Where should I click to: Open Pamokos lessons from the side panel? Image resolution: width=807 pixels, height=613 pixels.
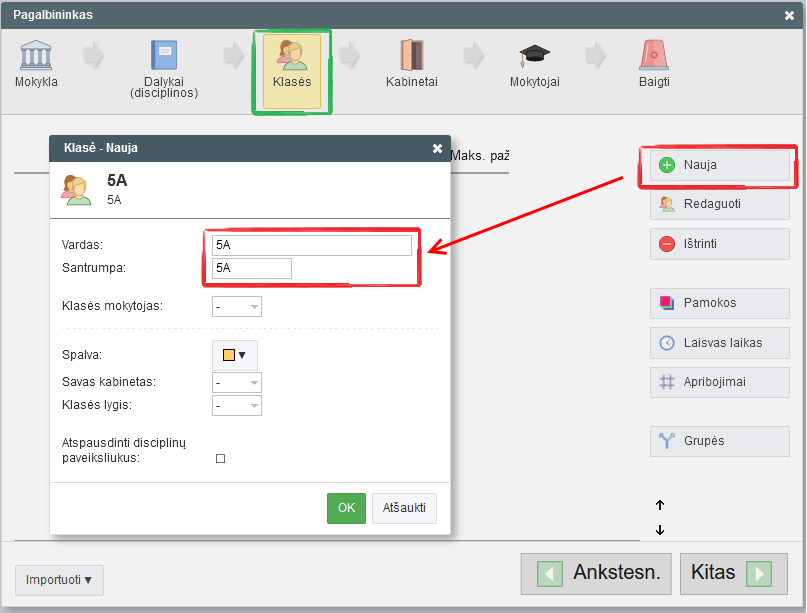719,302
